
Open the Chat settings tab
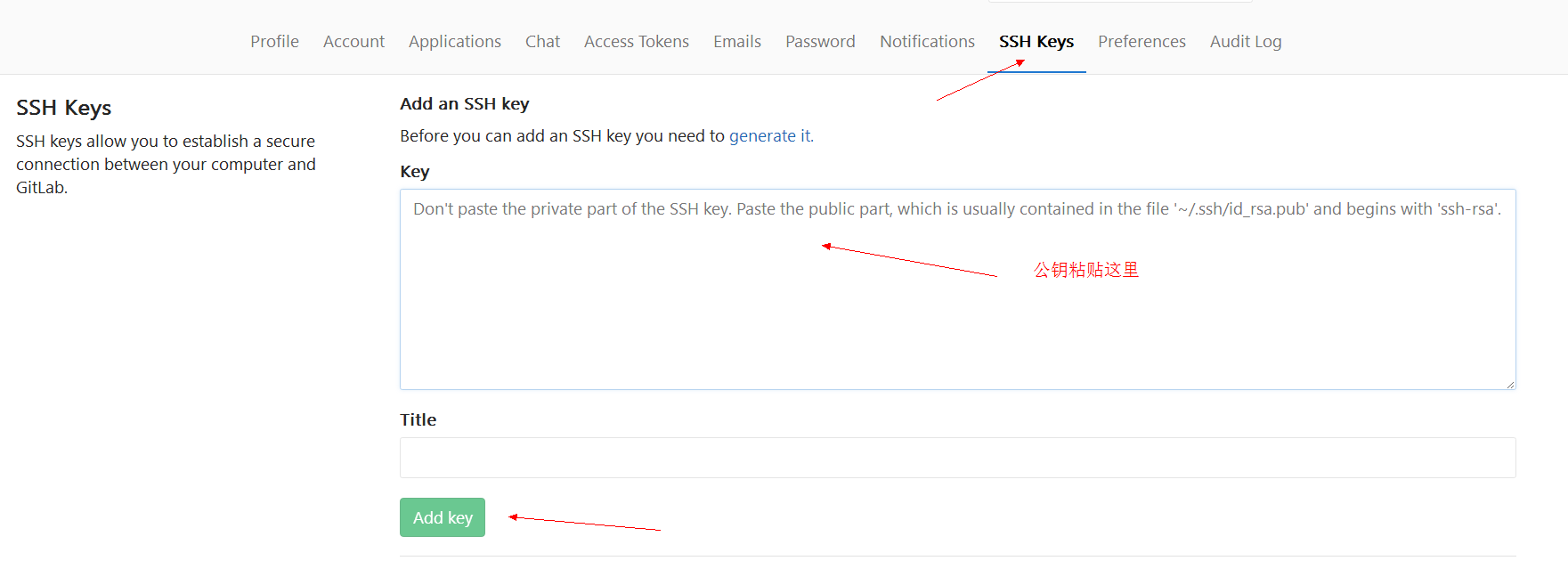tap(542, 42)
